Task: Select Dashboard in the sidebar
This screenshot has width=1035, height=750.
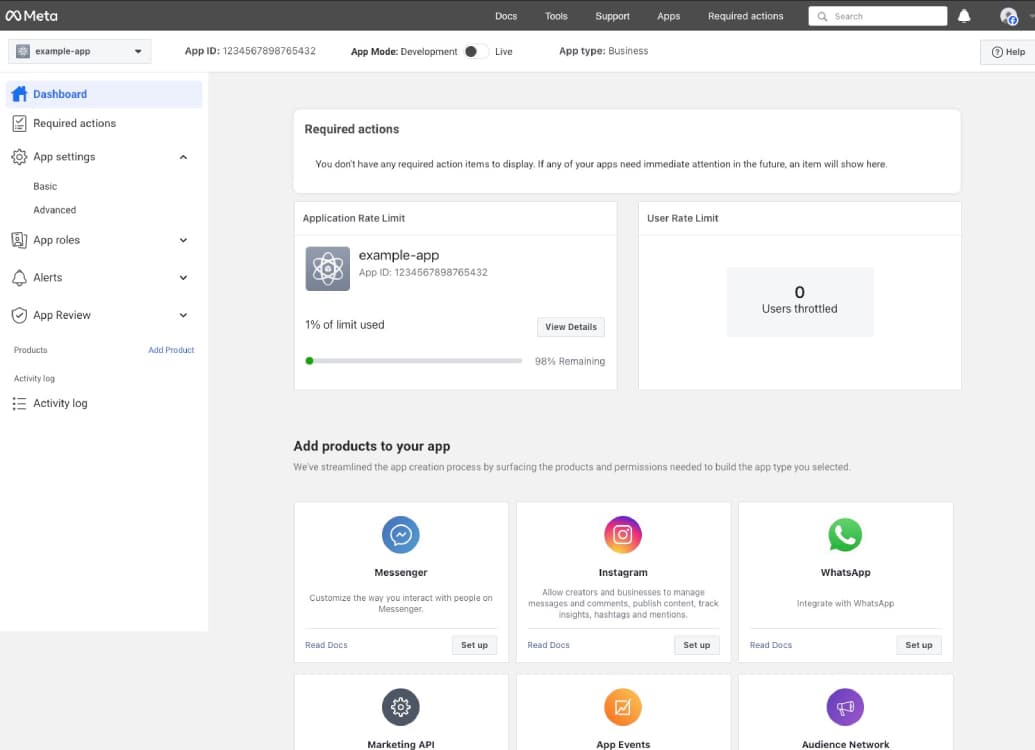Action: point(104,94)
